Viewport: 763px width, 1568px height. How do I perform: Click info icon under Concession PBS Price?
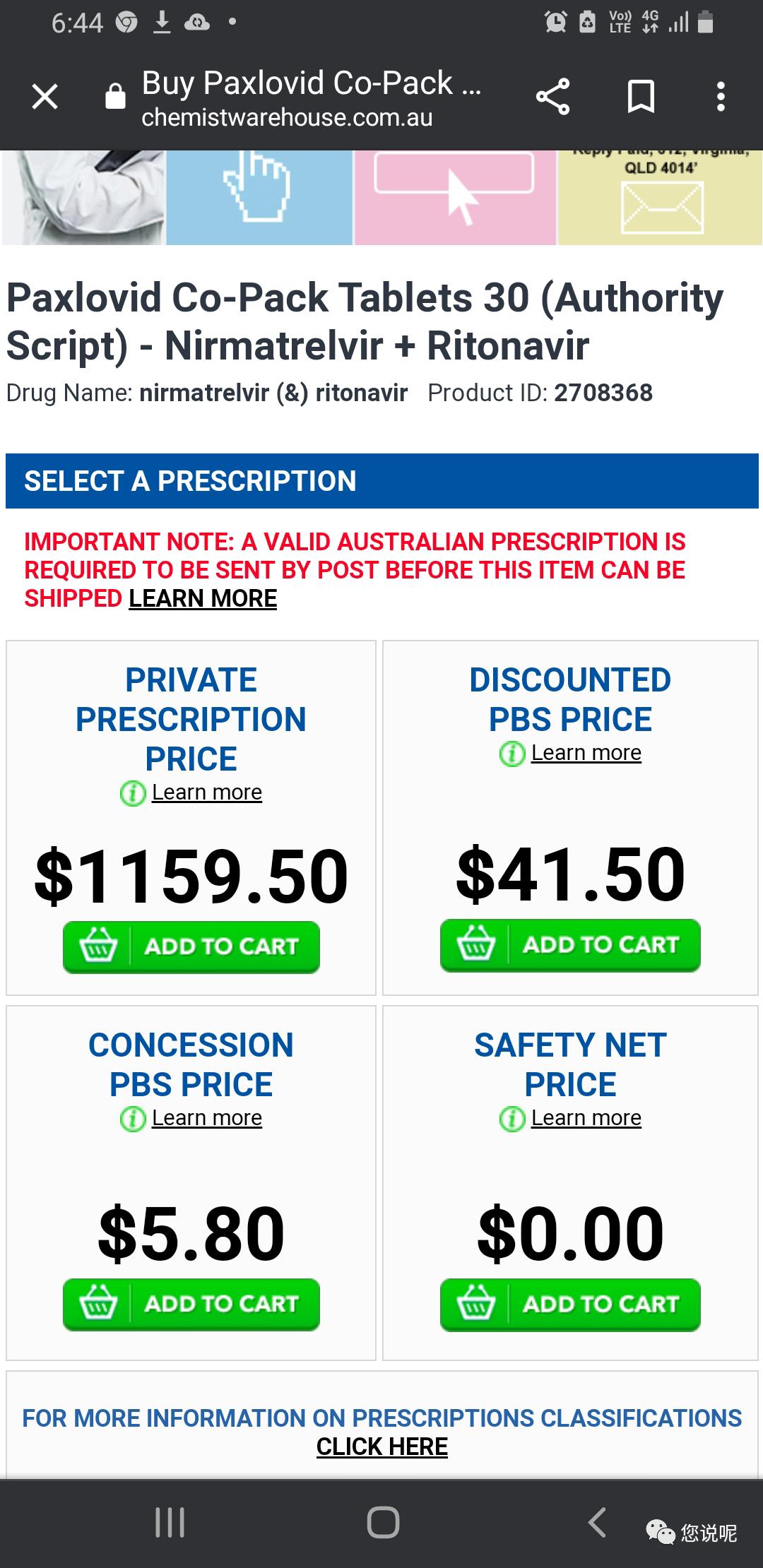pos(132,1119)
